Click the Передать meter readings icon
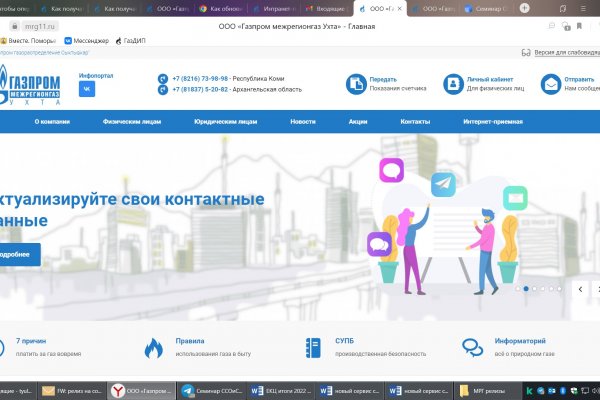Screen dimensions: 600x400 (x=355, y=83)
